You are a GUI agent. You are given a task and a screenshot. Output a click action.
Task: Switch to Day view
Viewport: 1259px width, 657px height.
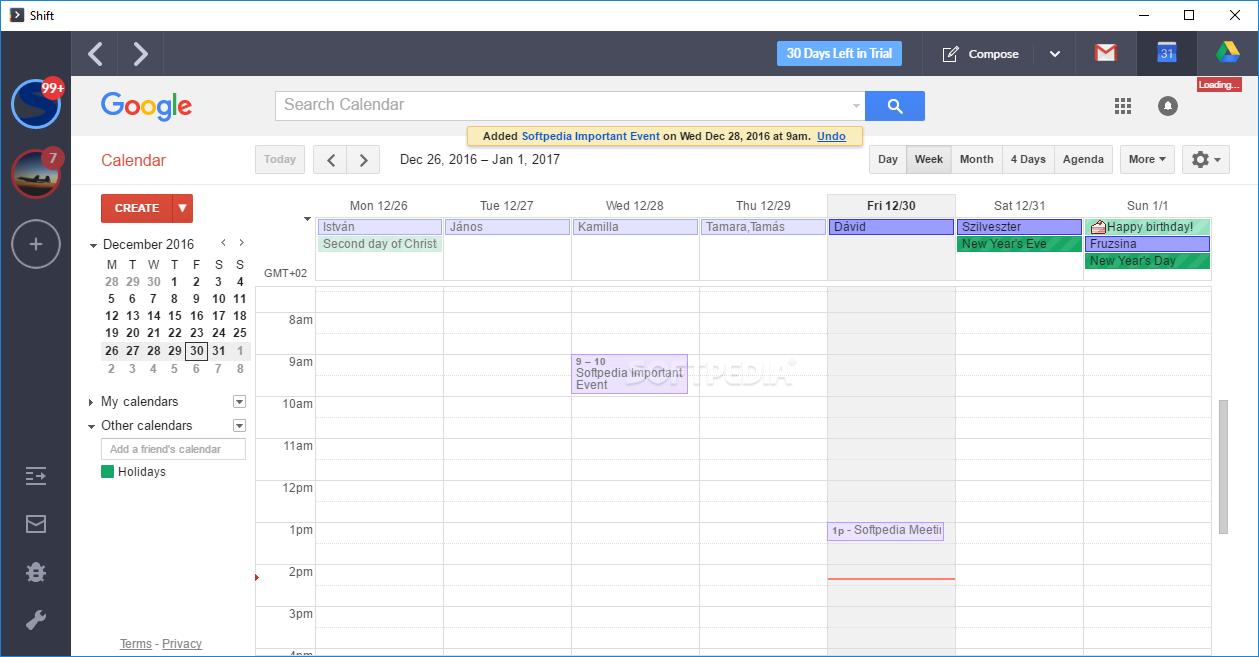pyautogui.click(x=888, y=160)
